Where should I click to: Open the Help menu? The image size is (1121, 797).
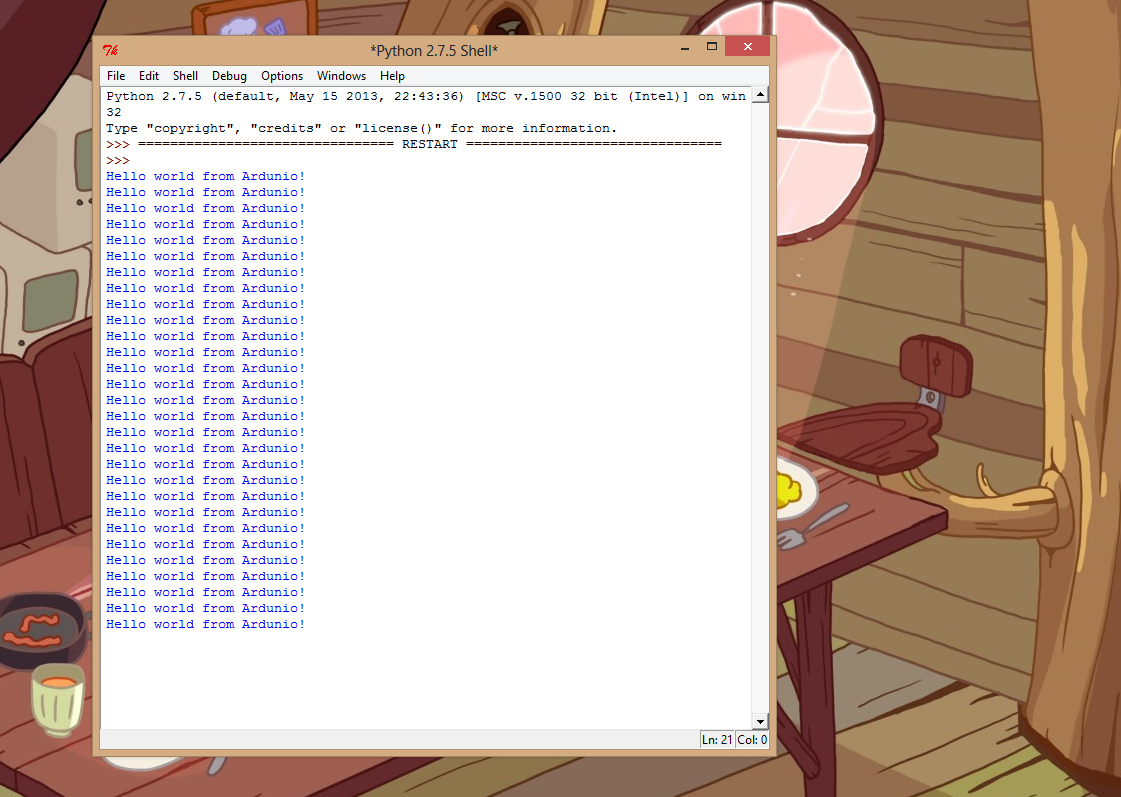392,75
